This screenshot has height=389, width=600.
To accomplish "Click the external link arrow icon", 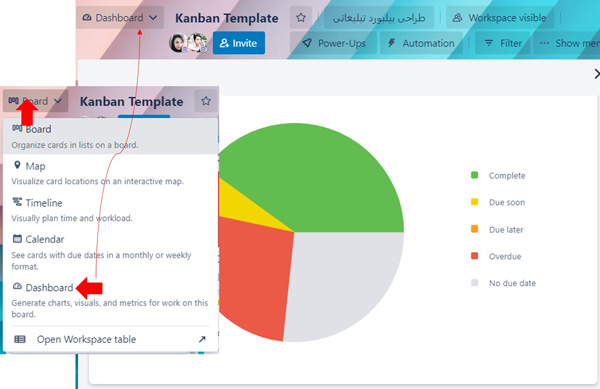I will (202, 339).
